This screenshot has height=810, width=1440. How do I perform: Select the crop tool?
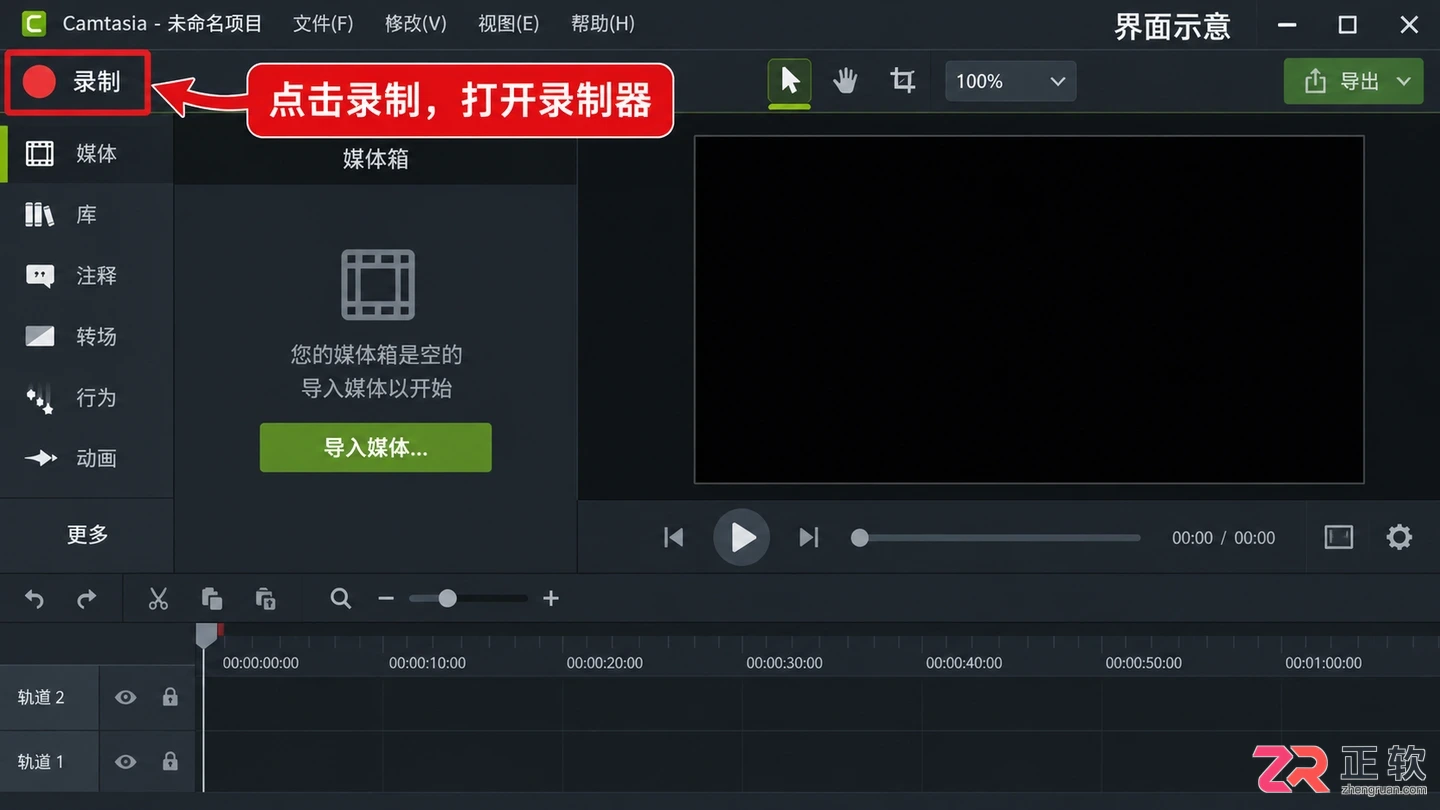(903, 81)
